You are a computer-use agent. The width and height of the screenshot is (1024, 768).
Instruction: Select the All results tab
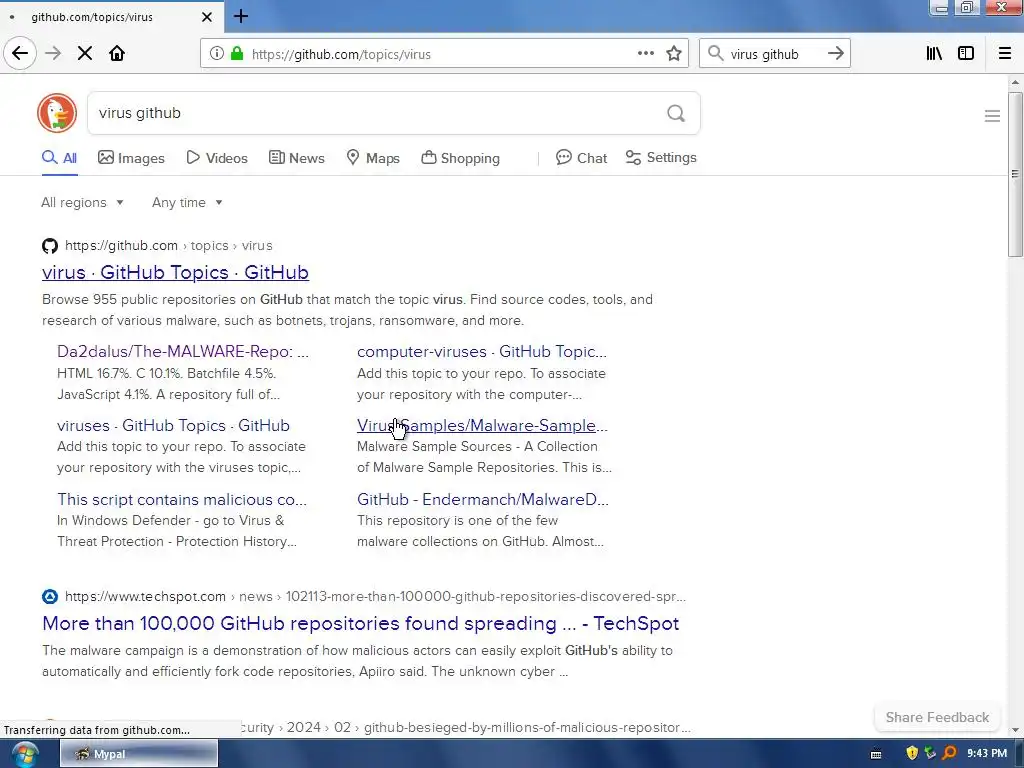[x=59, y=158]
